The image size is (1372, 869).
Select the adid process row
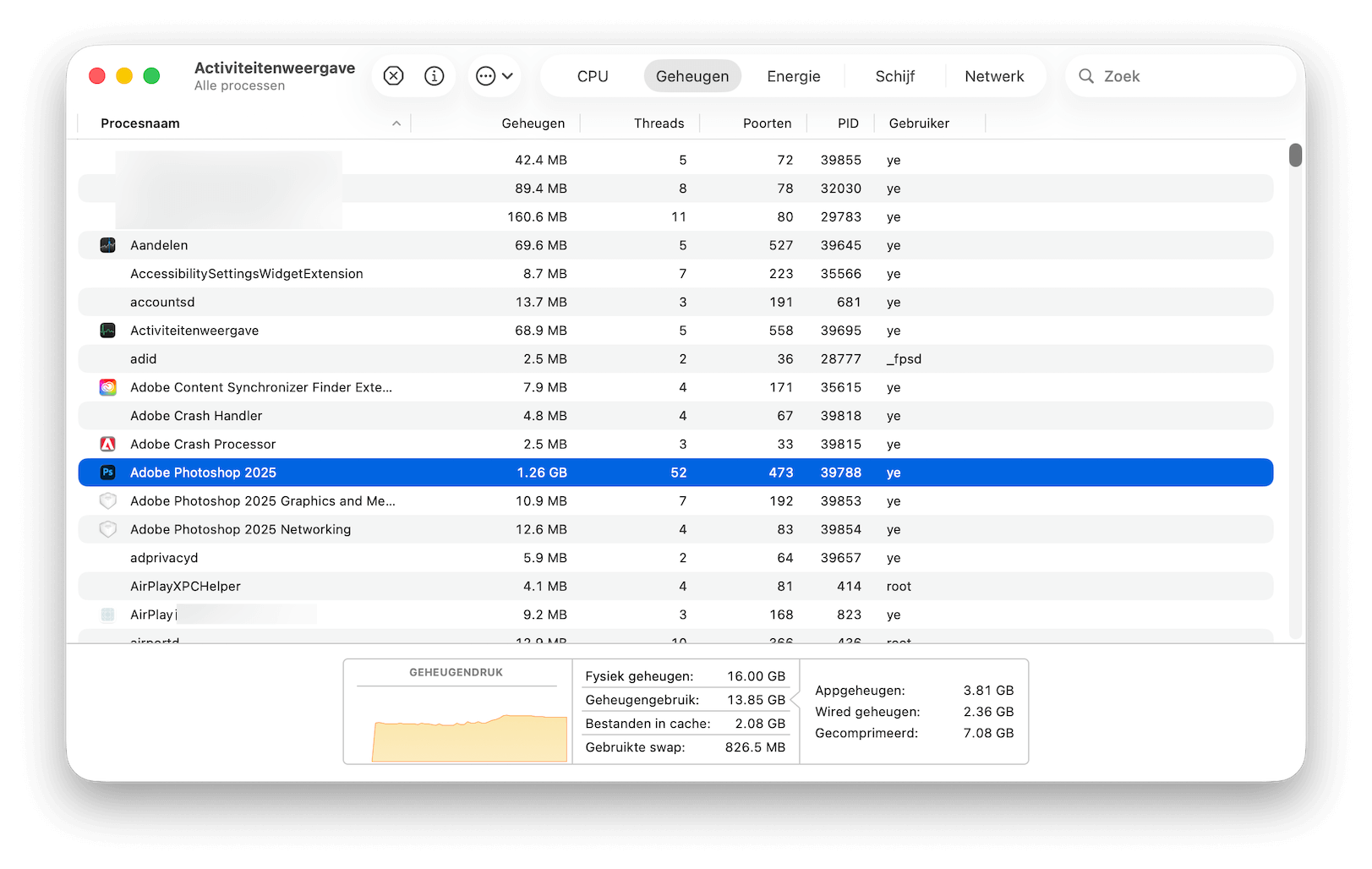click(675, 359)
